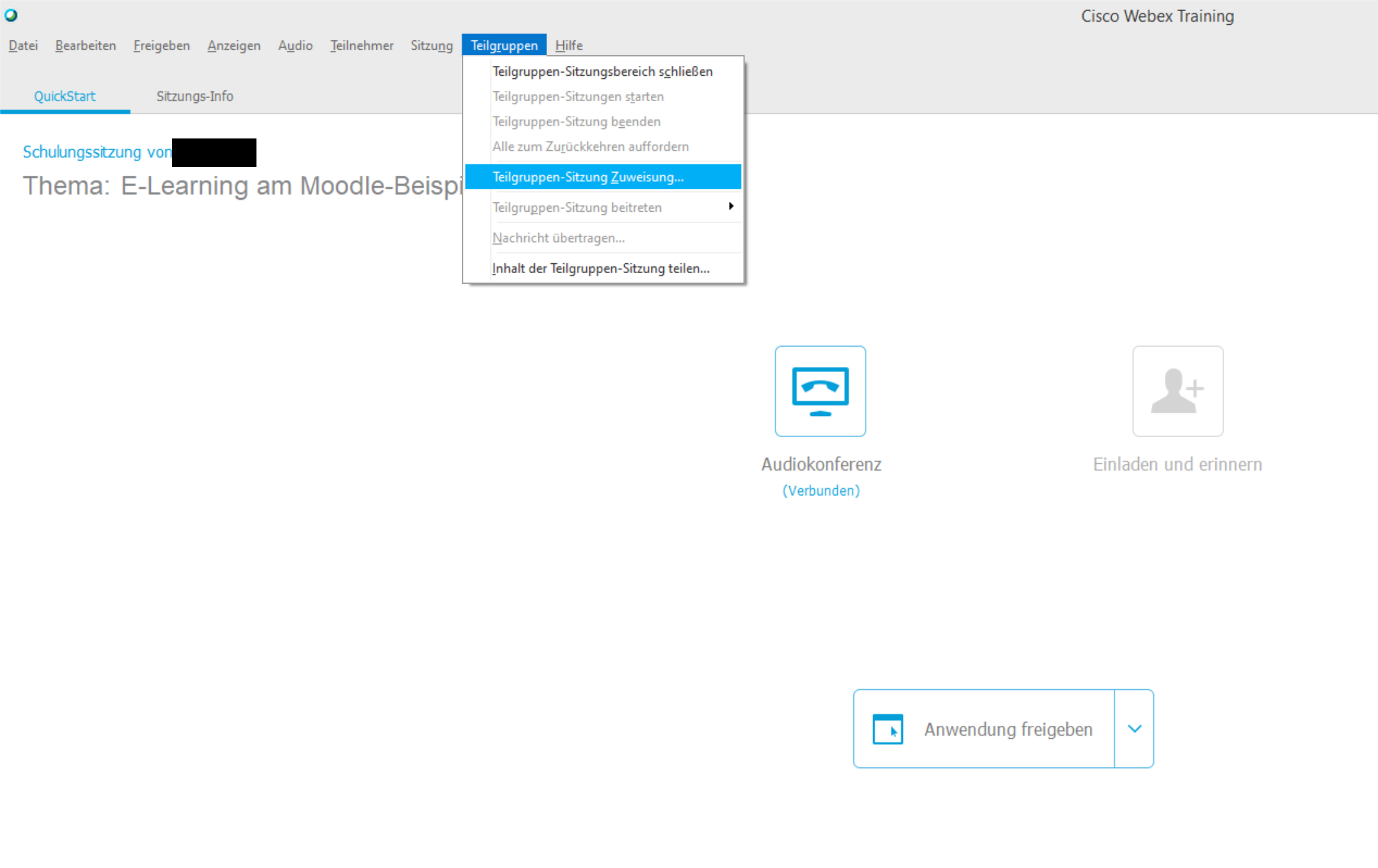Open the Datei menu
Viewport: 1378px width, 868px height.
pos(23,45)
